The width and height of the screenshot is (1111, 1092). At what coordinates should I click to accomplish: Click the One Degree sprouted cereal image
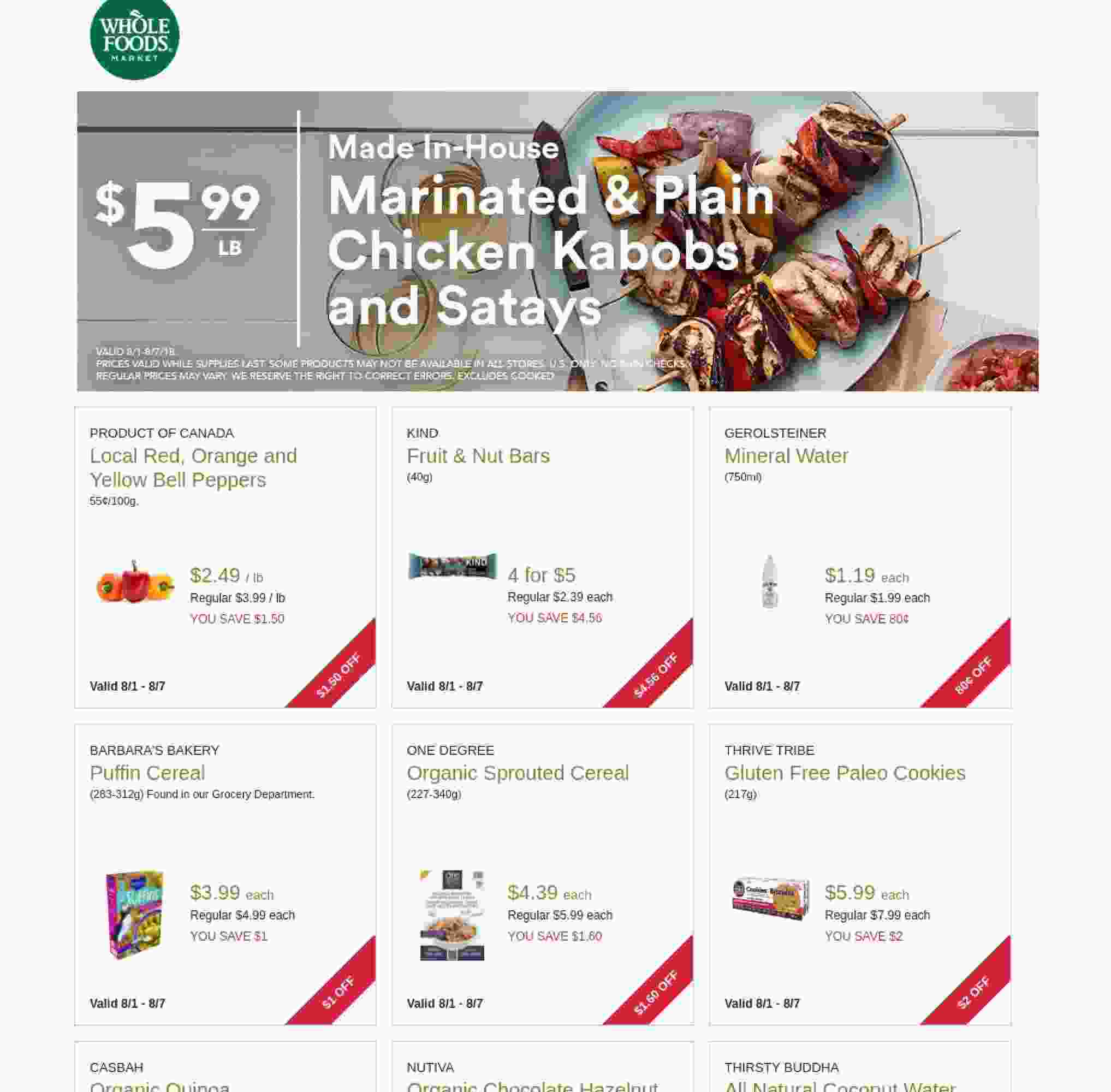453,915
